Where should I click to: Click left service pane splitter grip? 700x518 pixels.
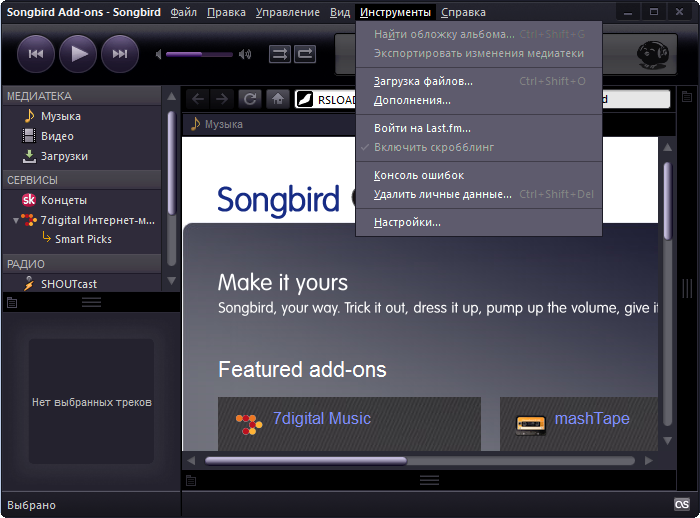[92, 303]
